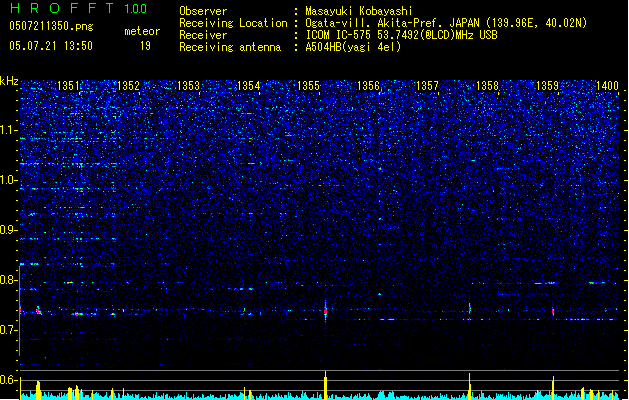
Task: Click the 0.9 kHz axis label
Action: point(9,230)
